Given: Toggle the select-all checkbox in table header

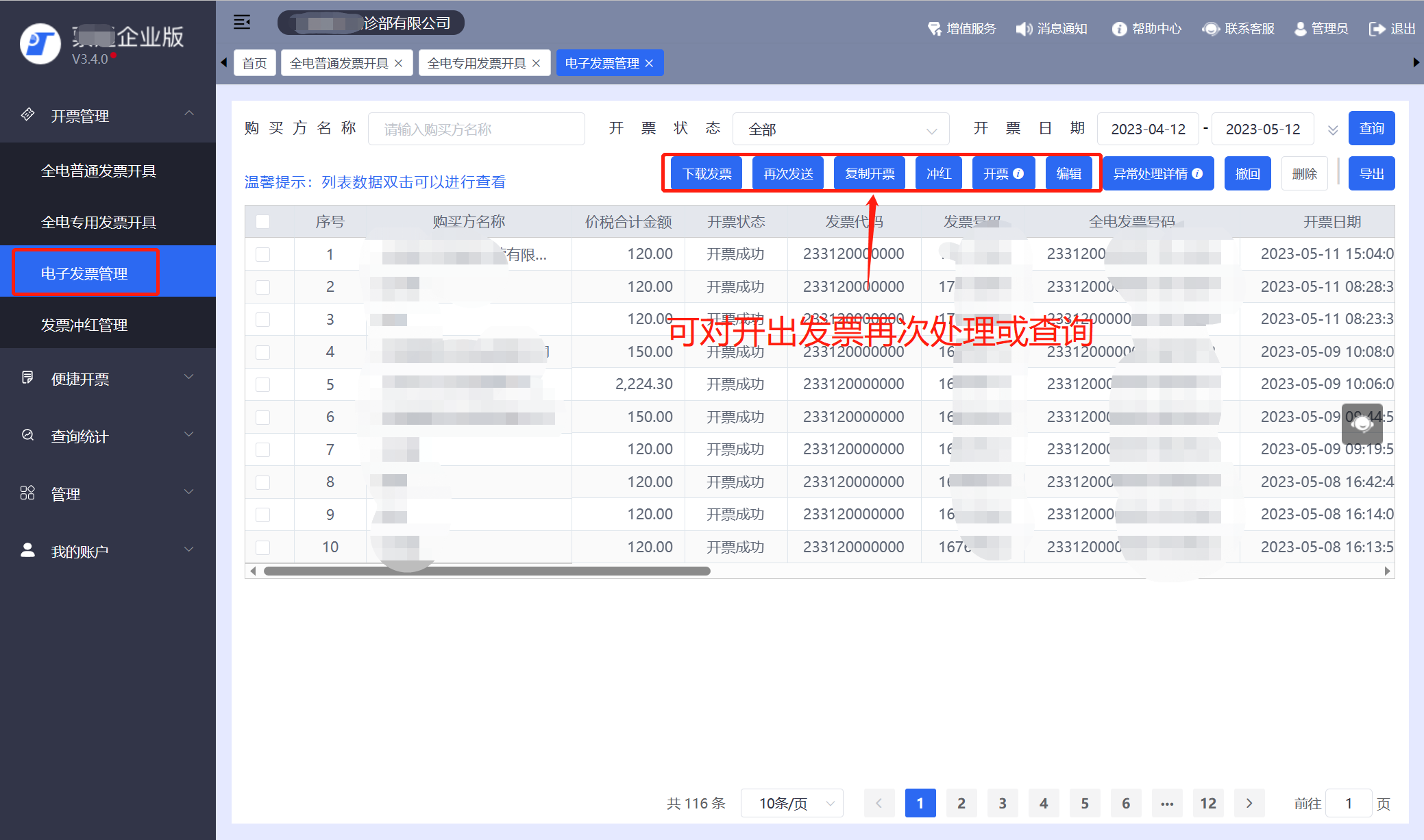Looking at the screenshot, I should (262, 221).
